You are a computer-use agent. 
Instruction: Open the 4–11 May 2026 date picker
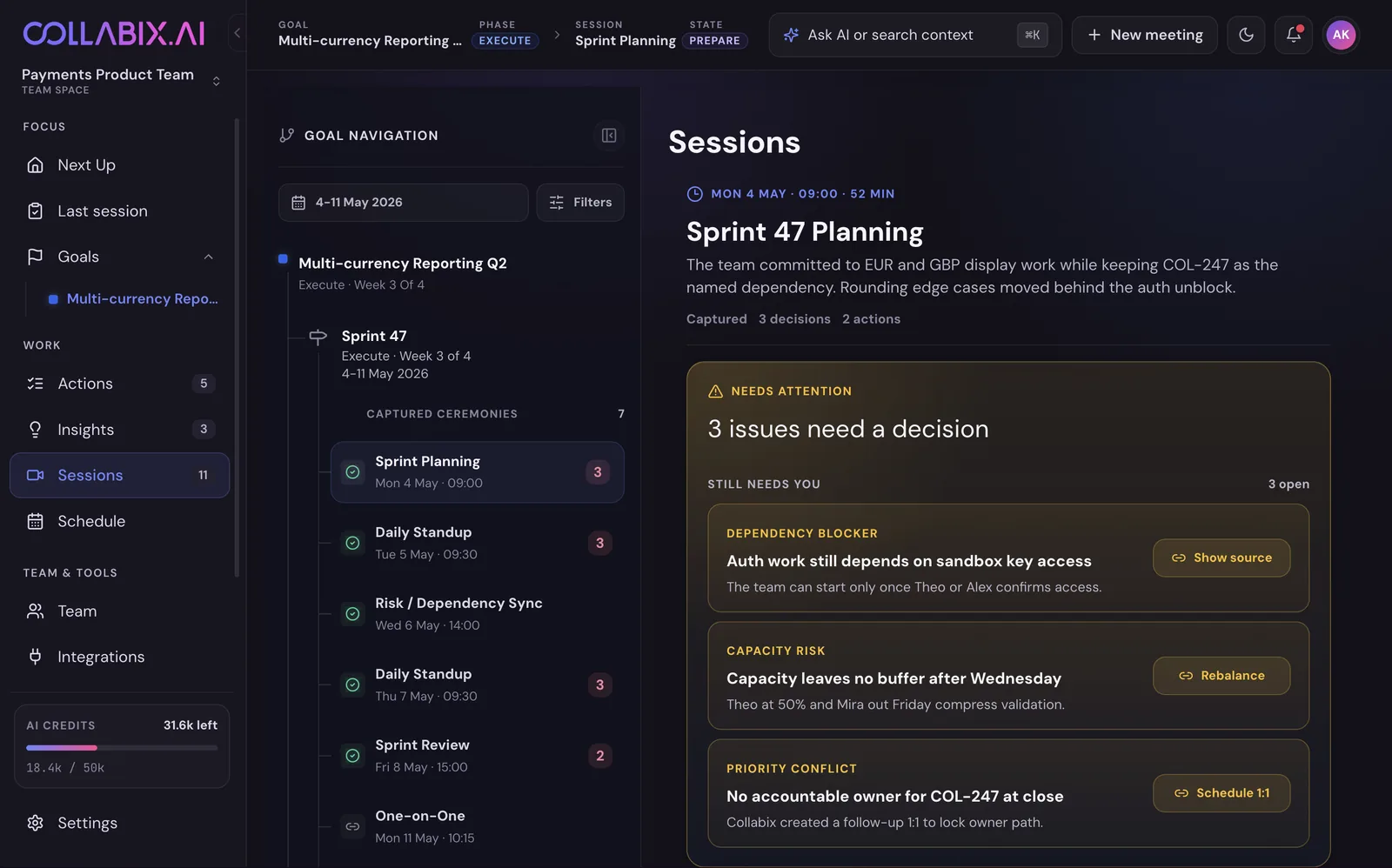pos(403,203)
